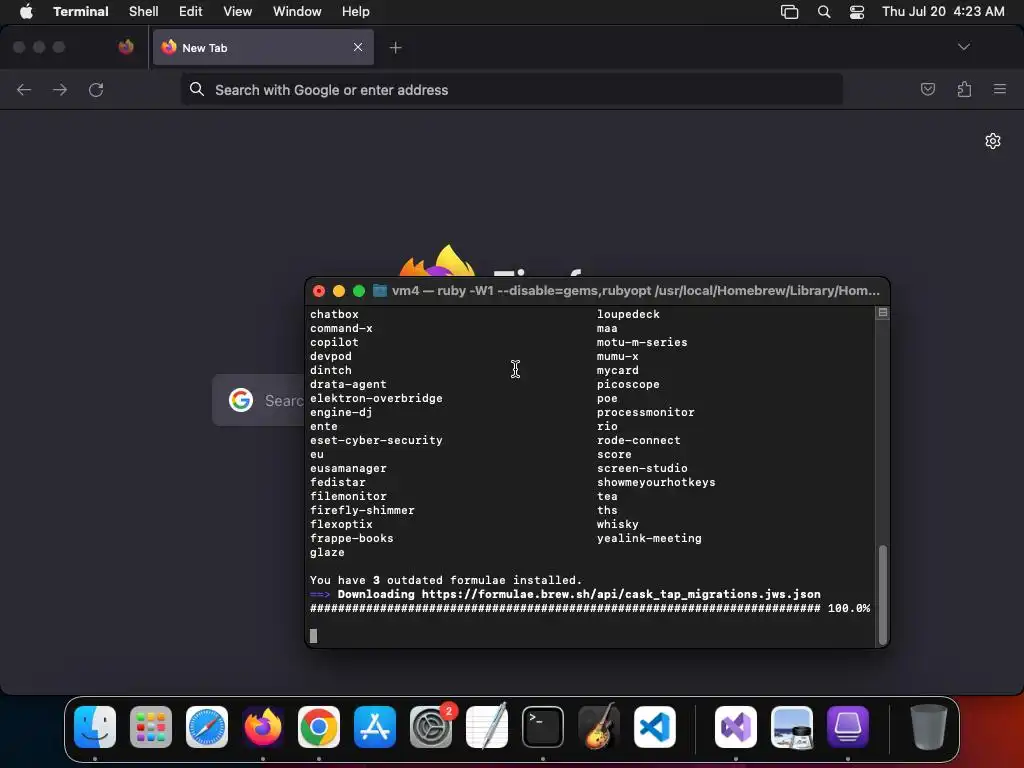Image resolution: width=1024 pixels, height=768 pixels.
Task: Switch to Firefox in the dock
Action: point(263,727)
